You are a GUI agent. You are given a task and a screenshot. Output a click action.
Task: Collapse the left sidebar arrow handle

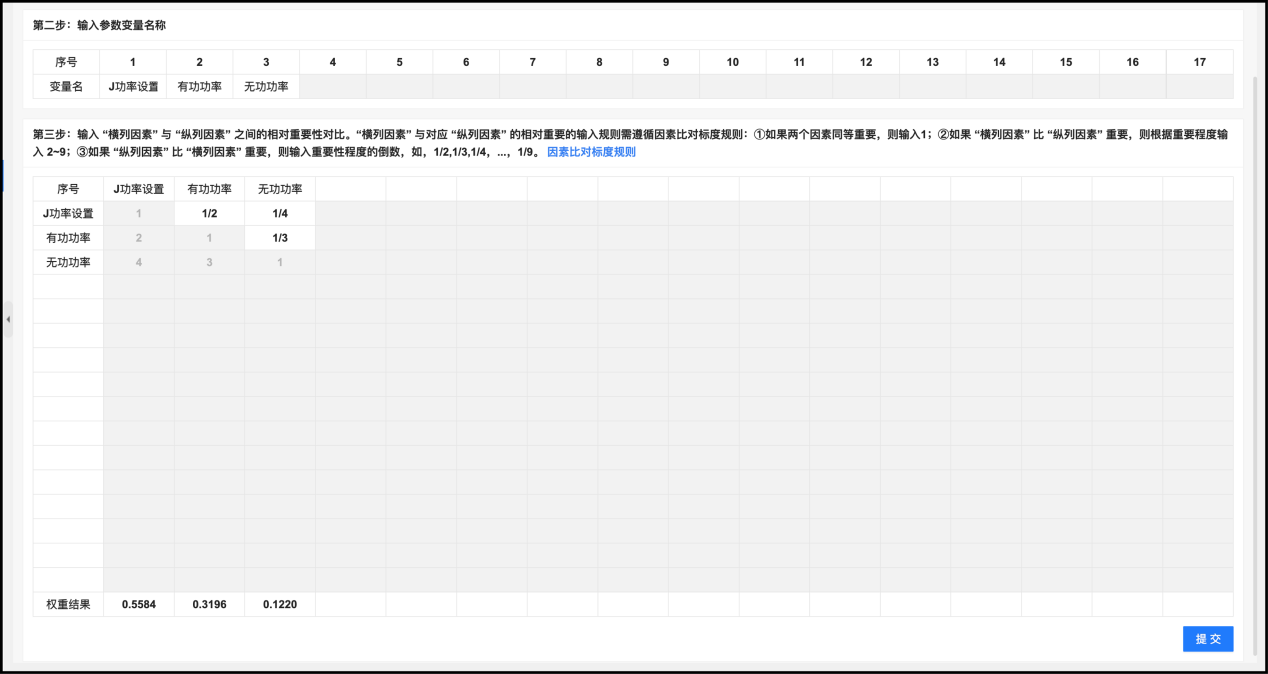(8, 319)
